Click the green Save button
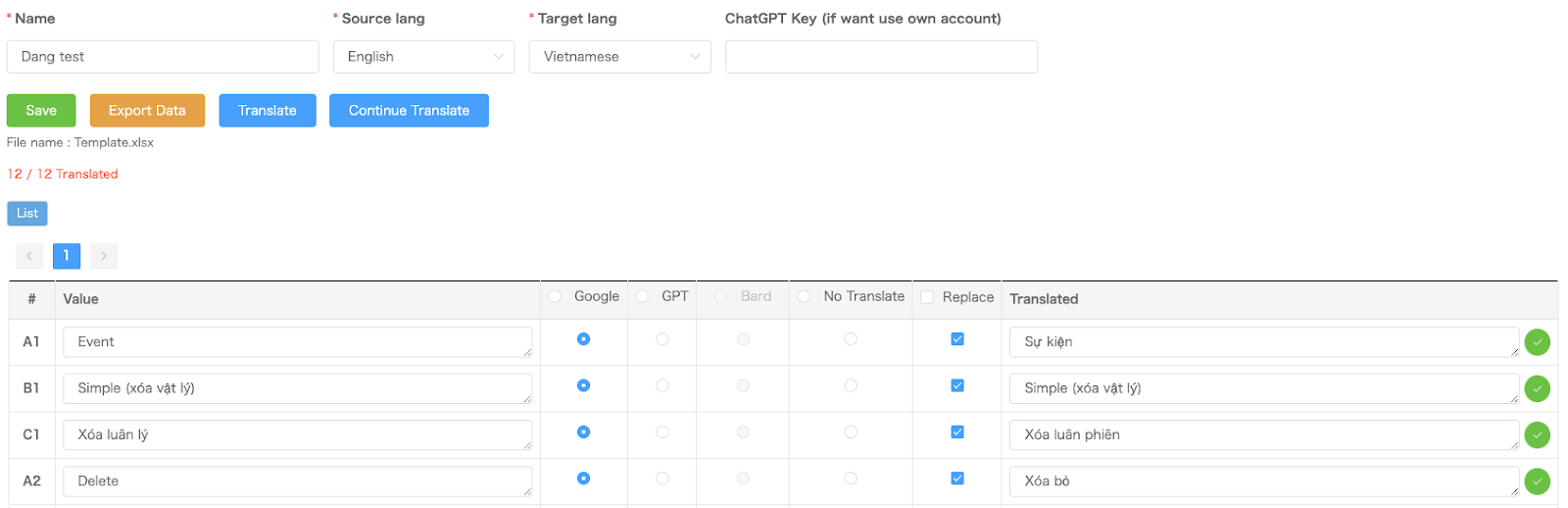The width and height of the screenshot is (1568, 508). coord(41,111)
